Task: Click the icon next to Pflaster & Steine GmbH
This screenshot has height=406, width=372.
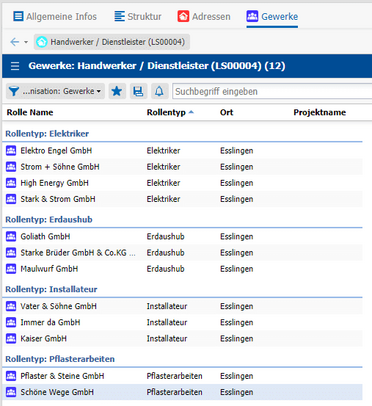Action: (11, 376)
